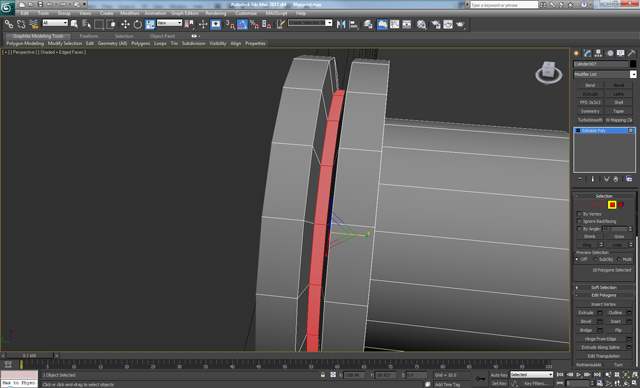Toggle the selection lock icon
Viewport: 640px width, 388px height.
tap(323, 375)
